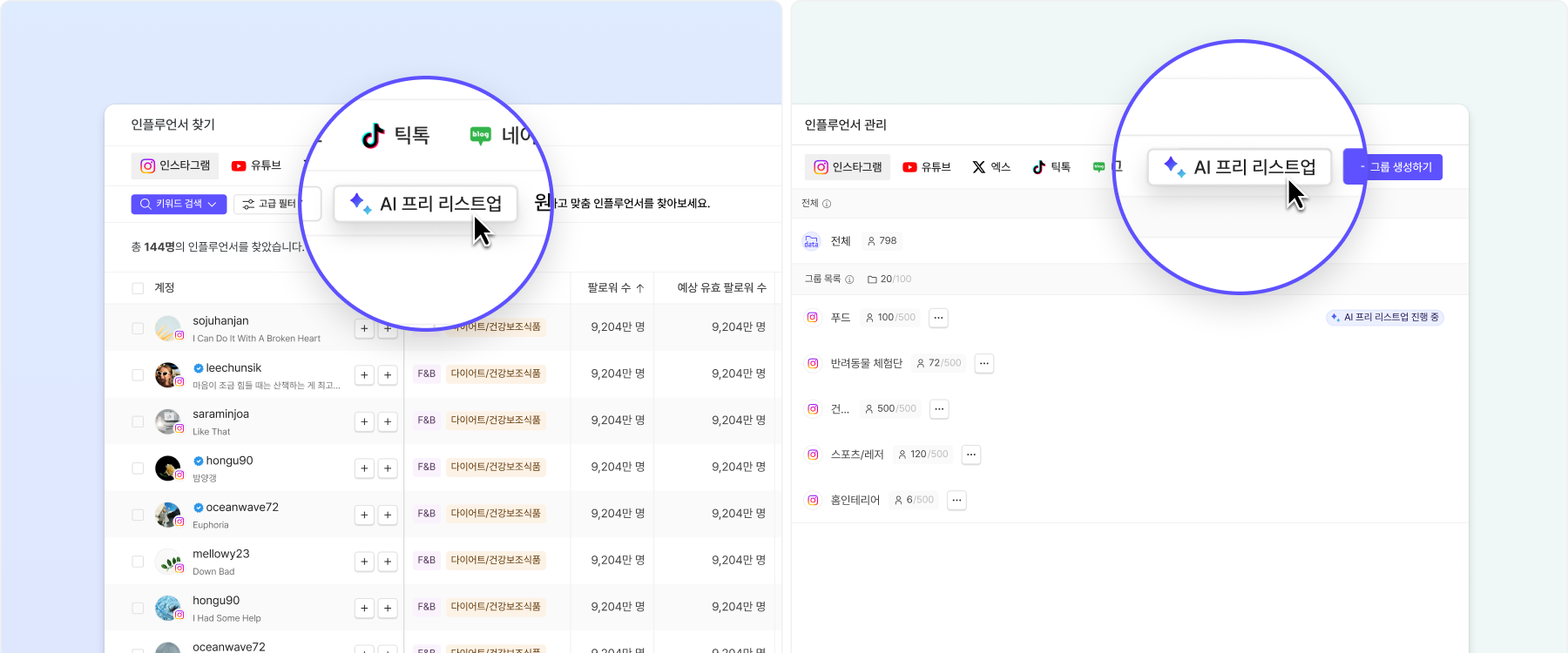The width and height of the screenshot is (1568, 653).
Task: Open the 홈인테리어 group
Action: pyautogui.click(x=855, y=500)
